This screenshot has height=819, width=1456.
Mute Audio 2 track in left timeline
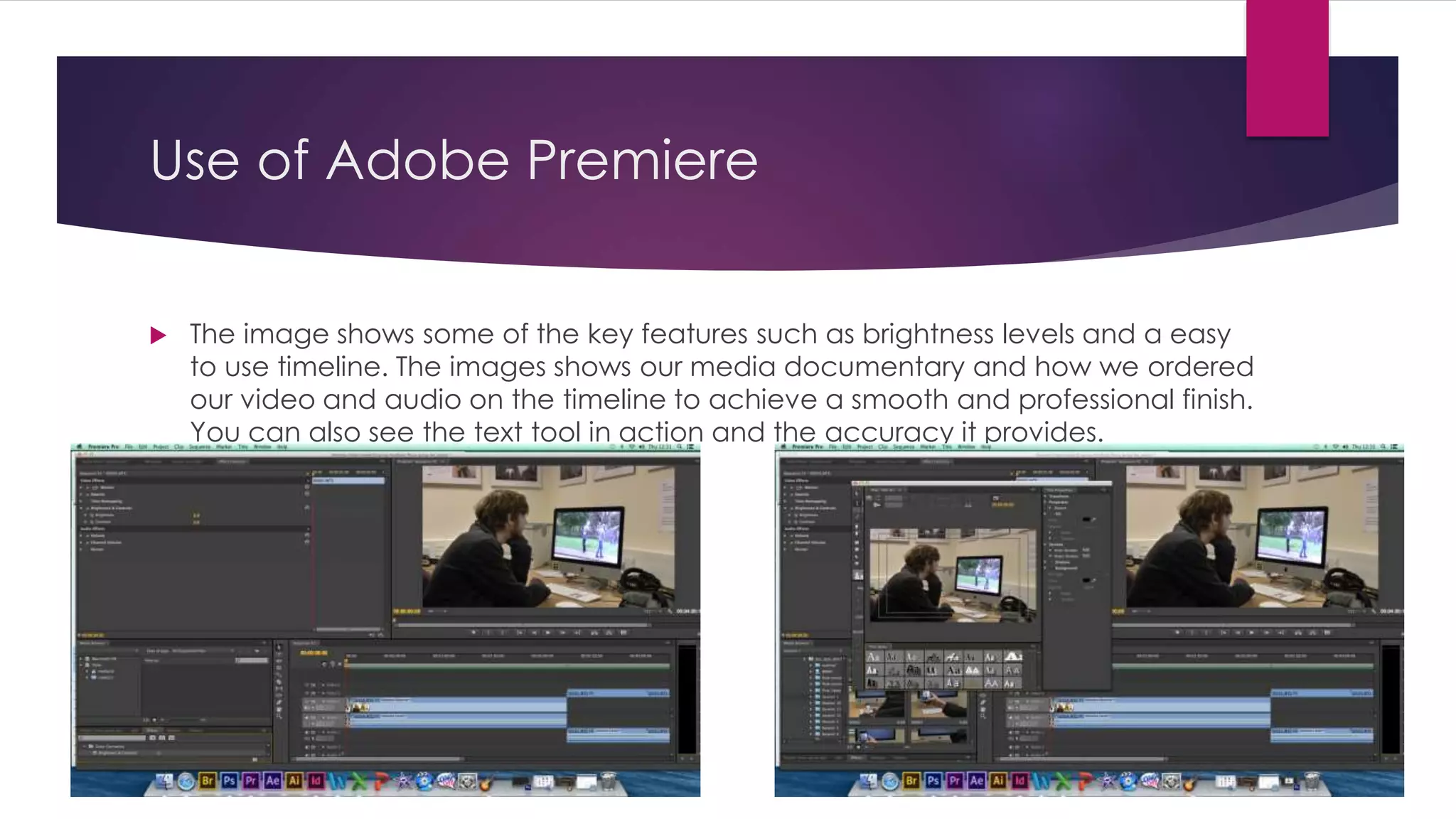coord(306,732)
